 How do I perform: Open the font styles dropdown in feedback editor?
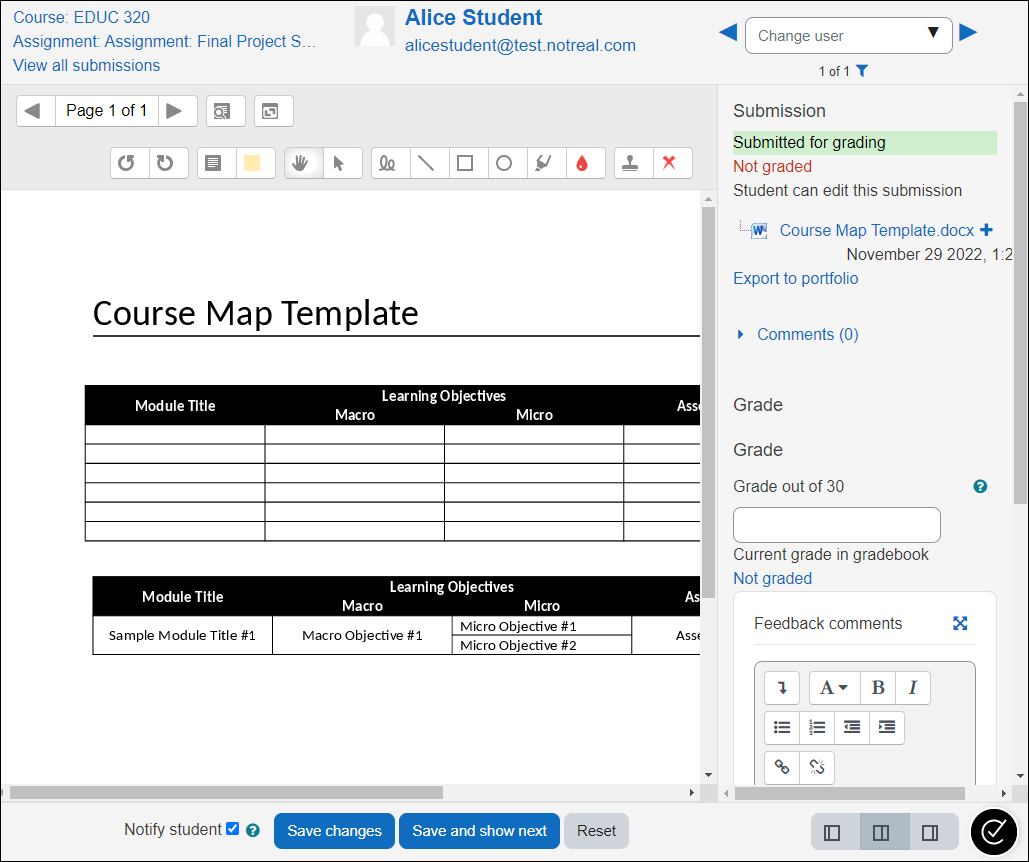pos(833,687)
